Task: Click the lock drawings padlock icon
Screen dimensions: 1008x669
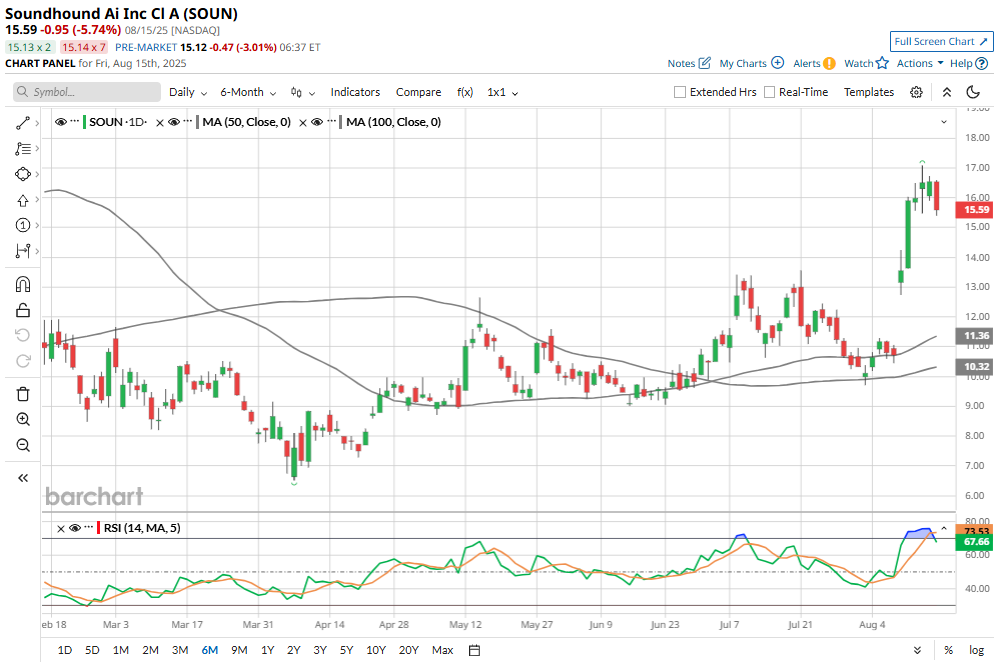Action: coord(23,310)
